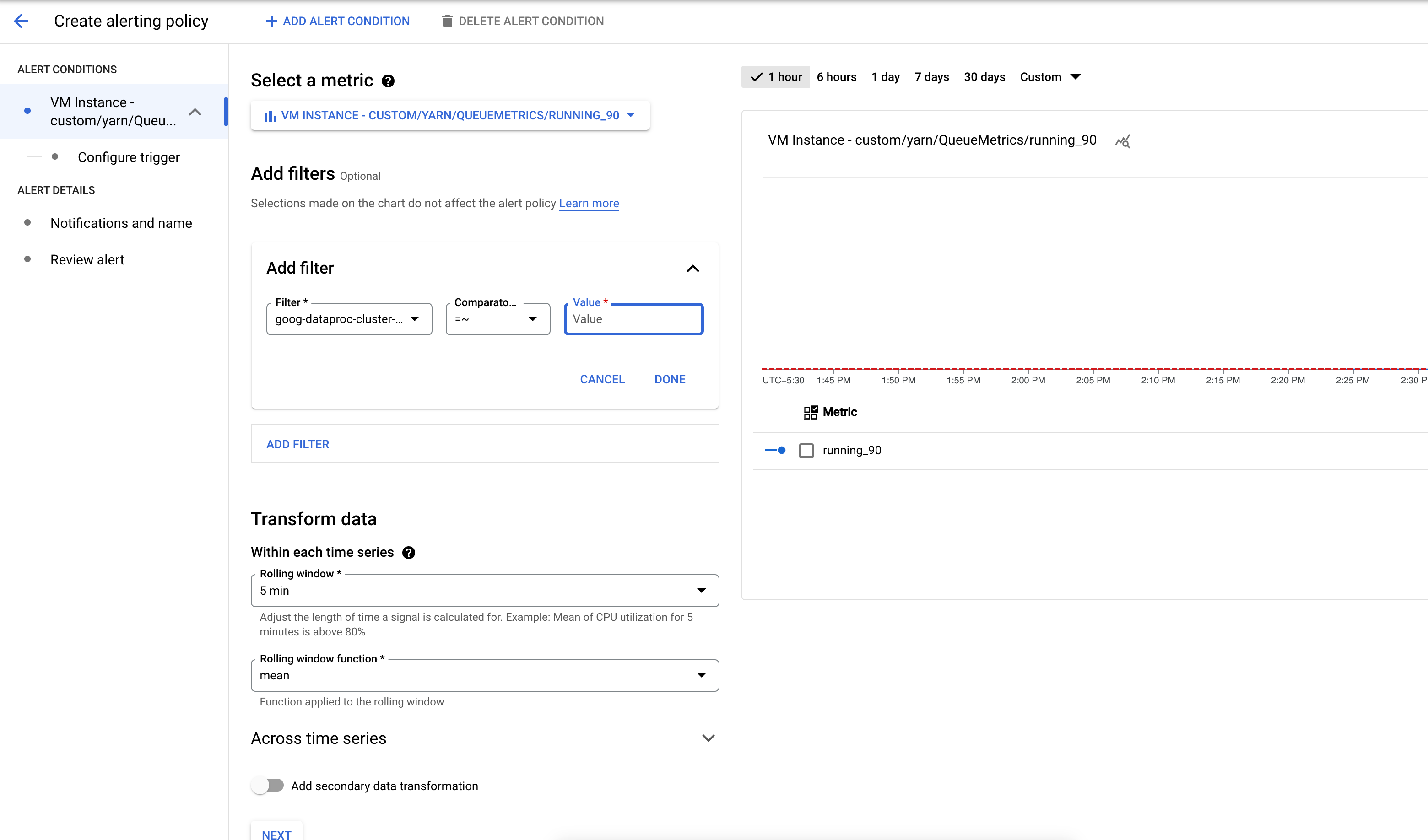Image resolution: width=1428 pixels, height=840 pixels.
Task: Click the back arrow icon
Action: click(x=21, y=21)
